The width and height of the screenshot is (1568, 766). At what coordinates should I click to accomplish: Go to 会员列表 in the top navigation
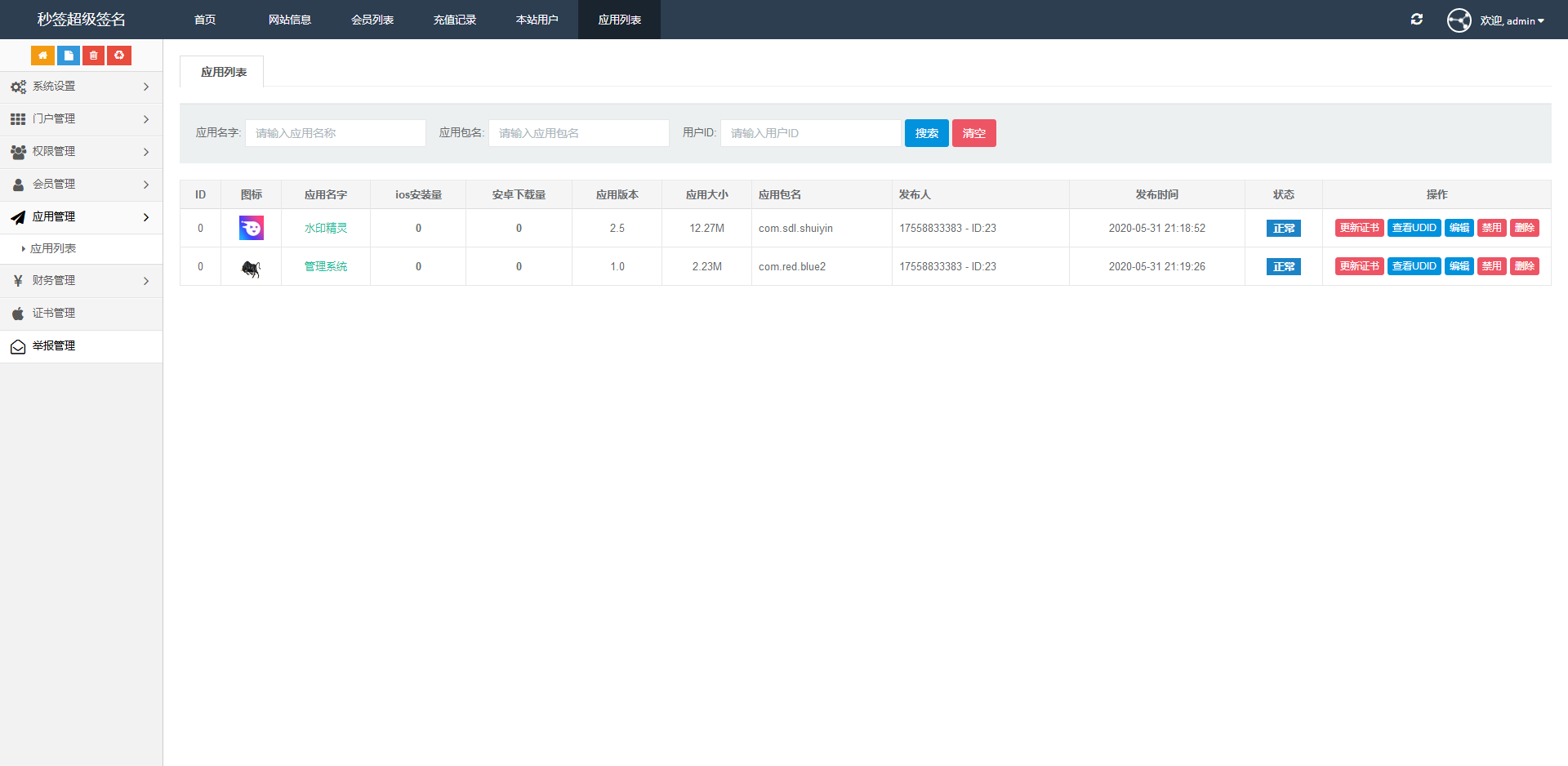372,20
